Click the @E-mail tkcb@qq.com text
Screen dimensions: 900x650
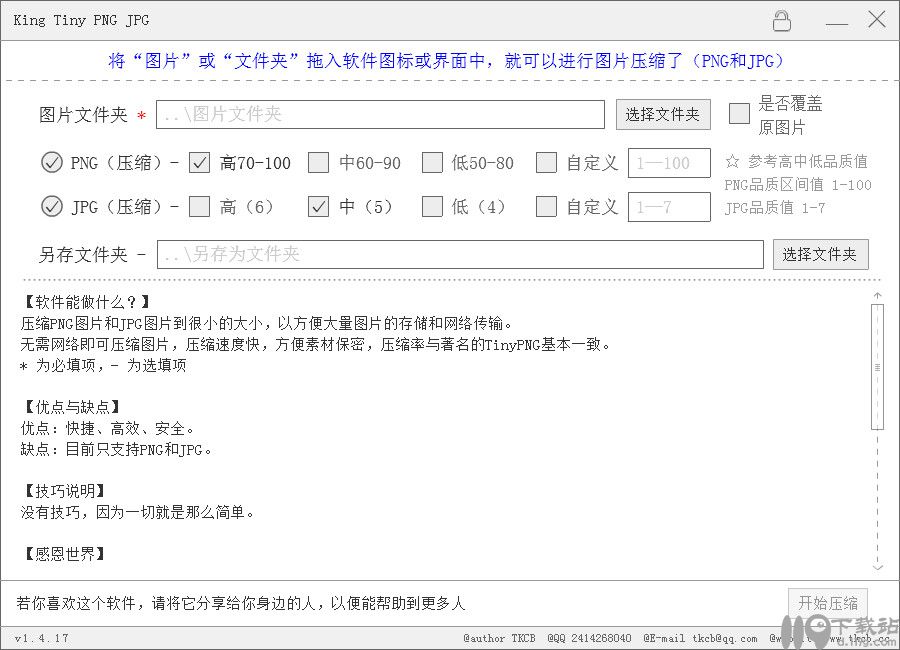coord(700,638)
